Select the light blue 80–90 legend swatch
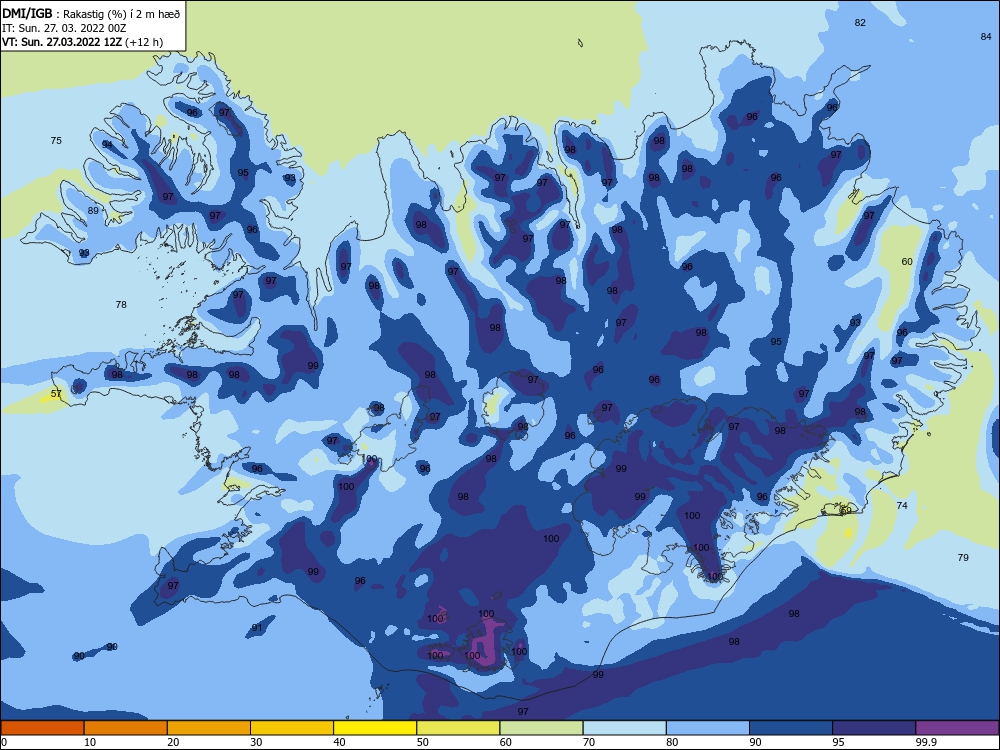The height and width of the screenshot is (750, 1000). click(x=708, y=728)
